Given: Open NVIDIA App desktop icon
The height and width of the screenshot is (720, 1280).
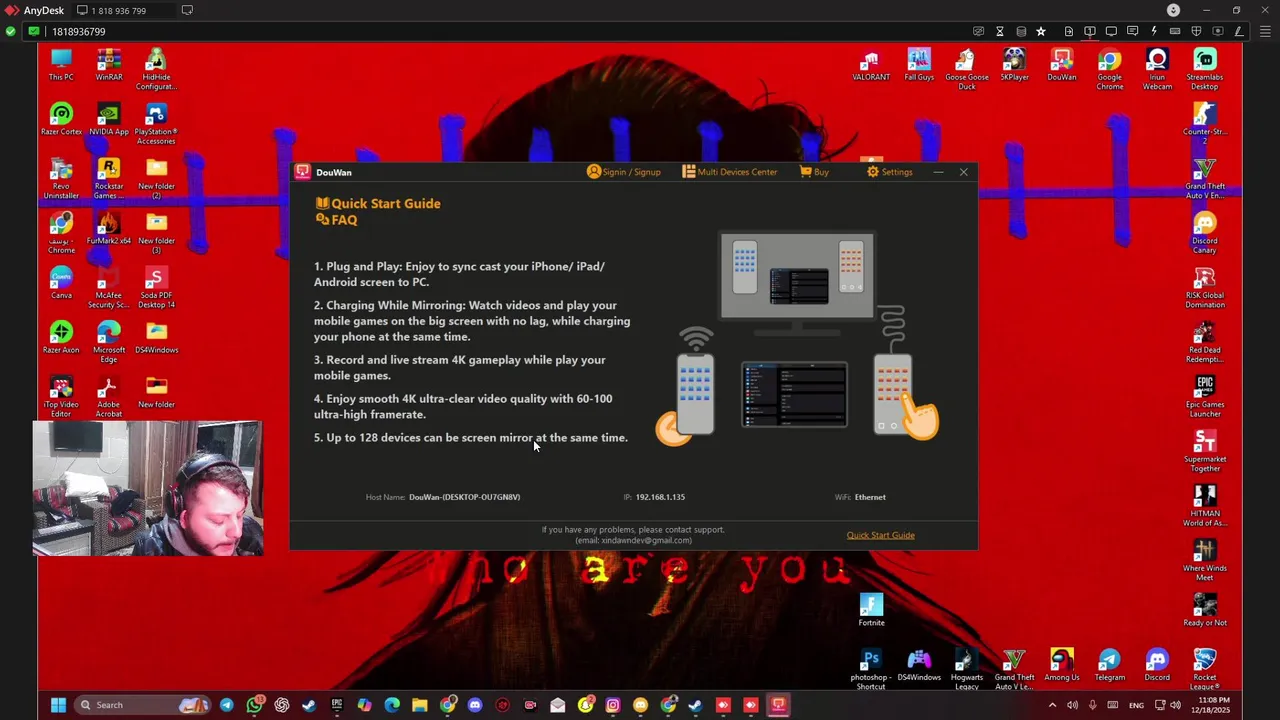Looking at the screenshot, I should (109, 120).
